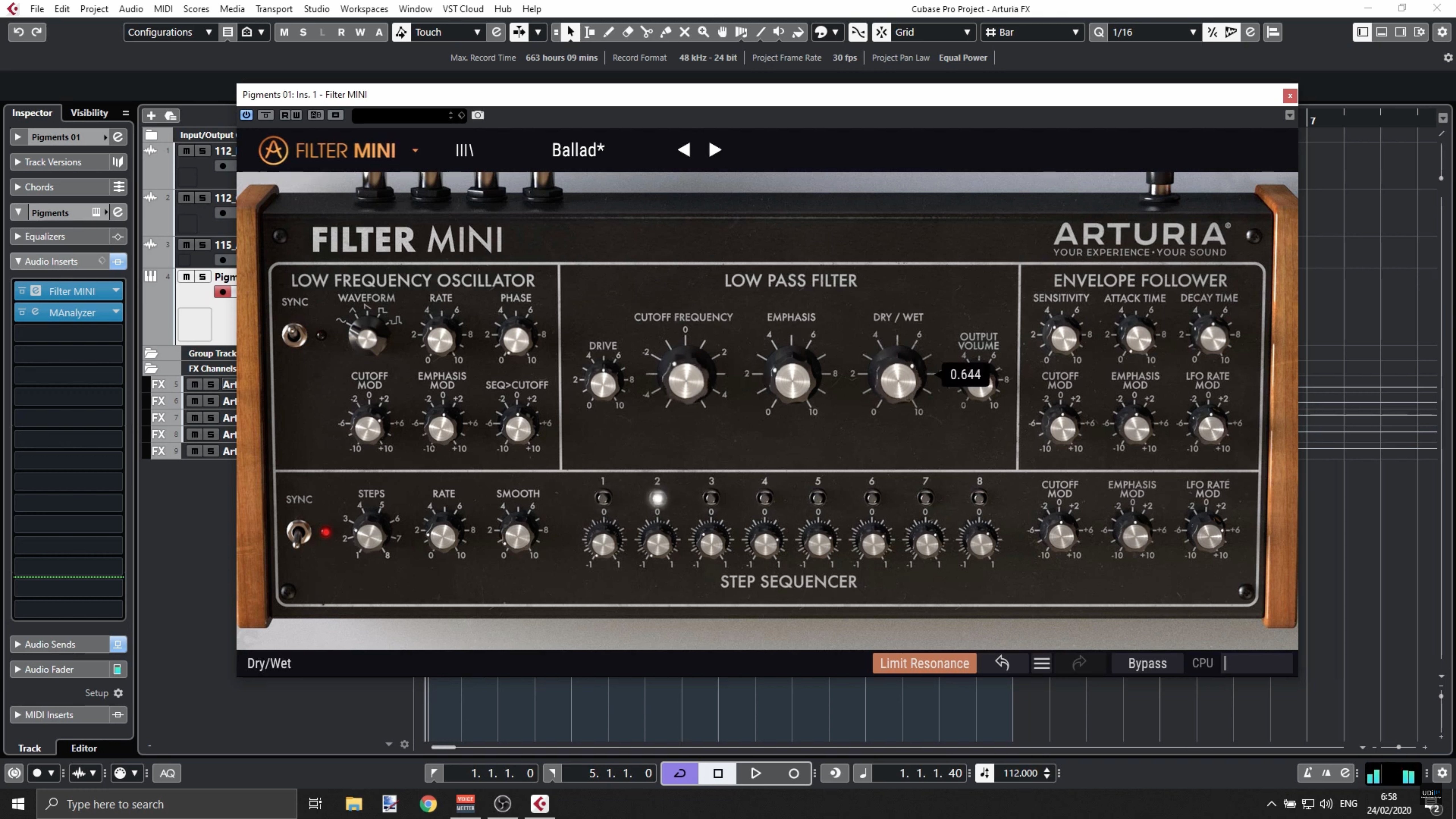Click Limit Resonance button

[x=924, y=663]
